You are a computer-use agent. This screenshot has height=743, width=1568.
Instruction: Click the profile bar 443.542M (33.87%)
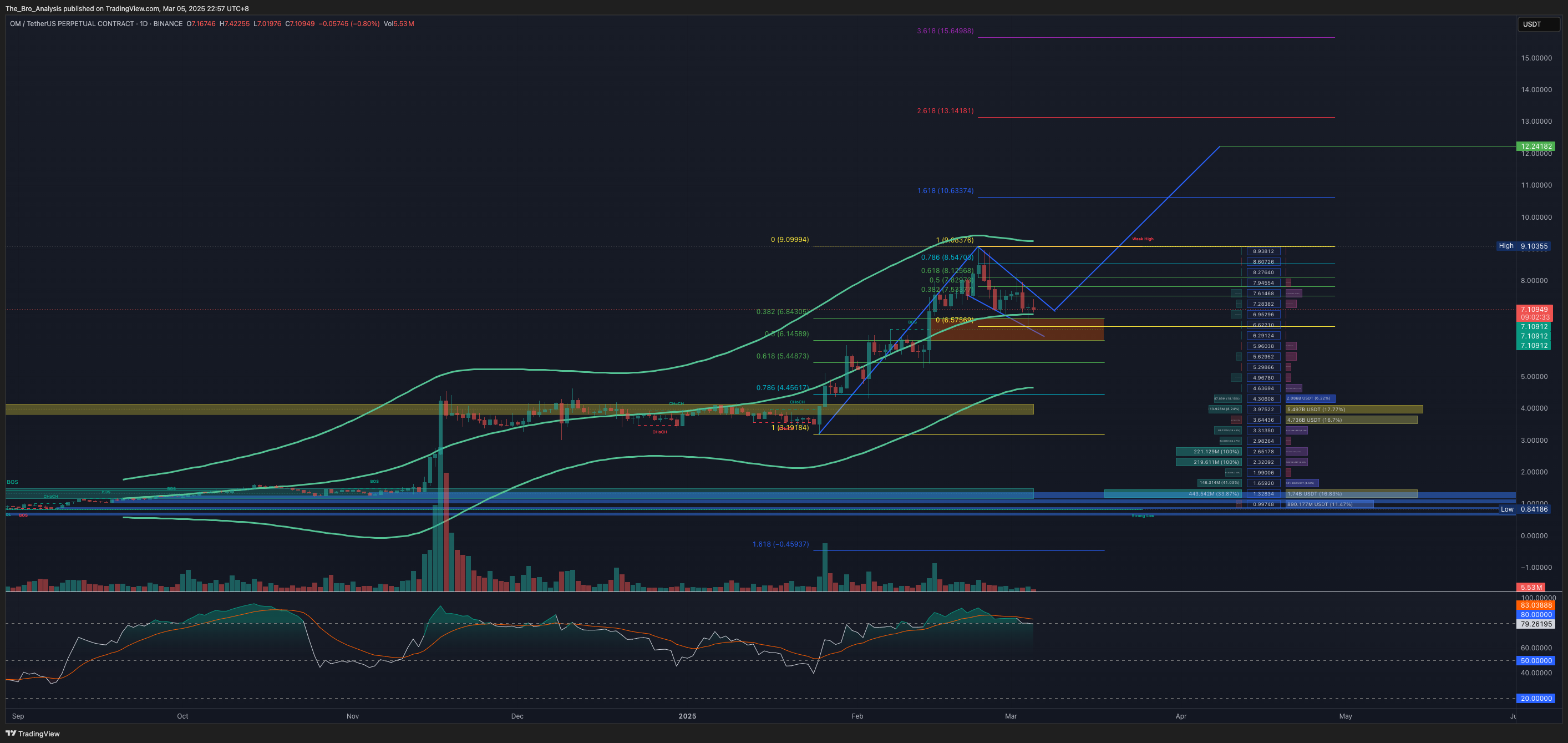click(x=1173, y=494)
